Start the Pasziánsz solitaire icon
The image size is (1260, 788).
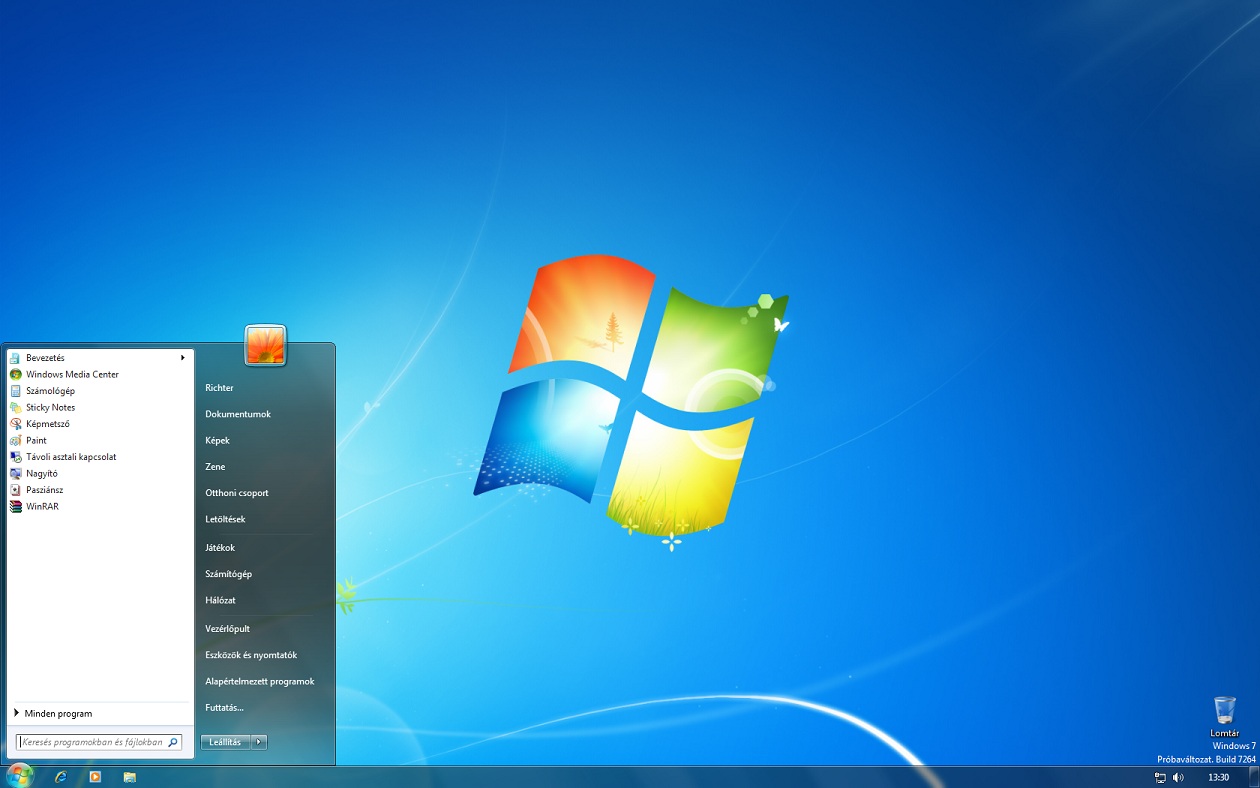16,490
